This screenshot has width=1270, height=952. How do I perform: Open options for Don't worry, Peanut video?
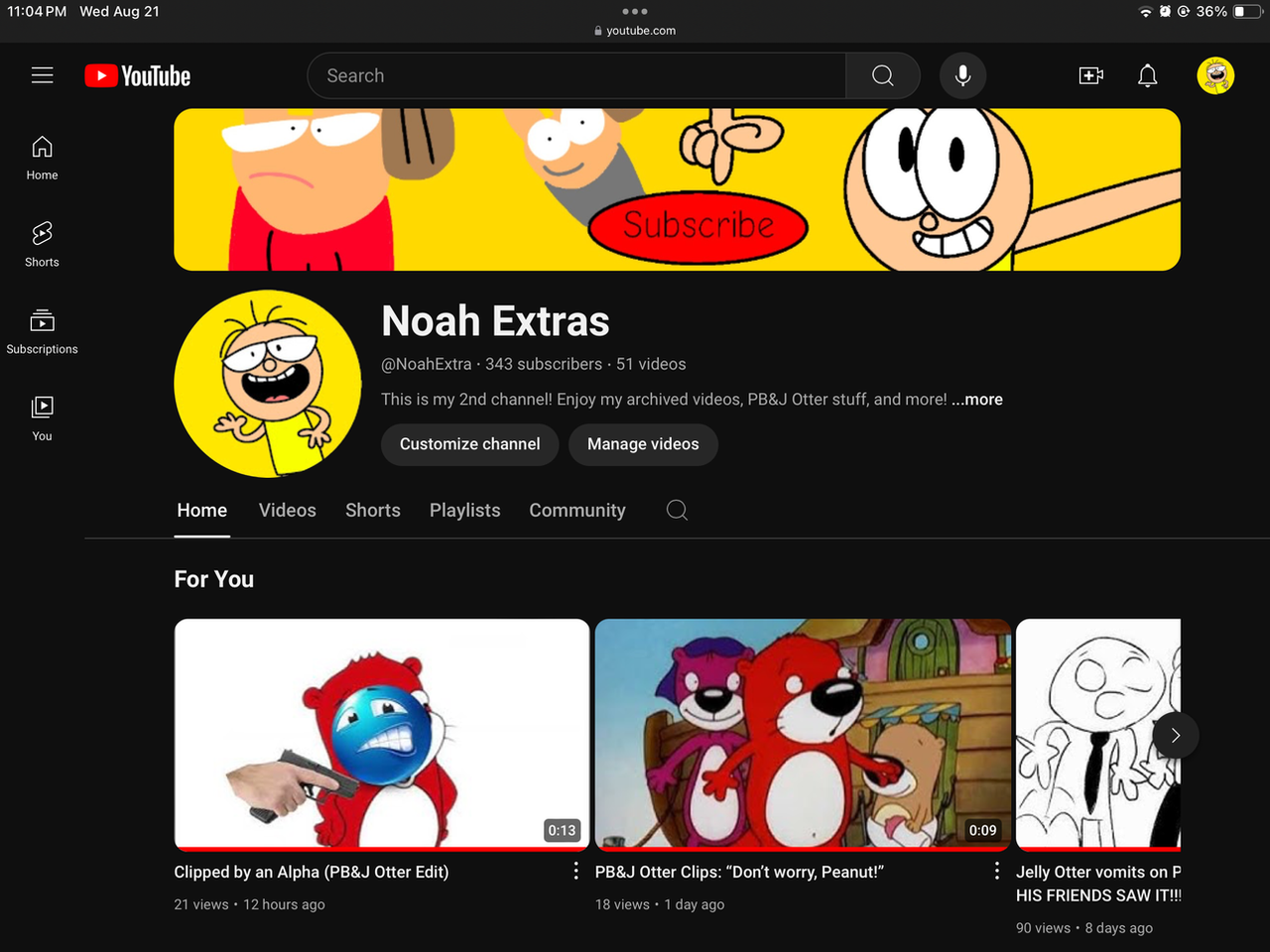tap(996, 871)
